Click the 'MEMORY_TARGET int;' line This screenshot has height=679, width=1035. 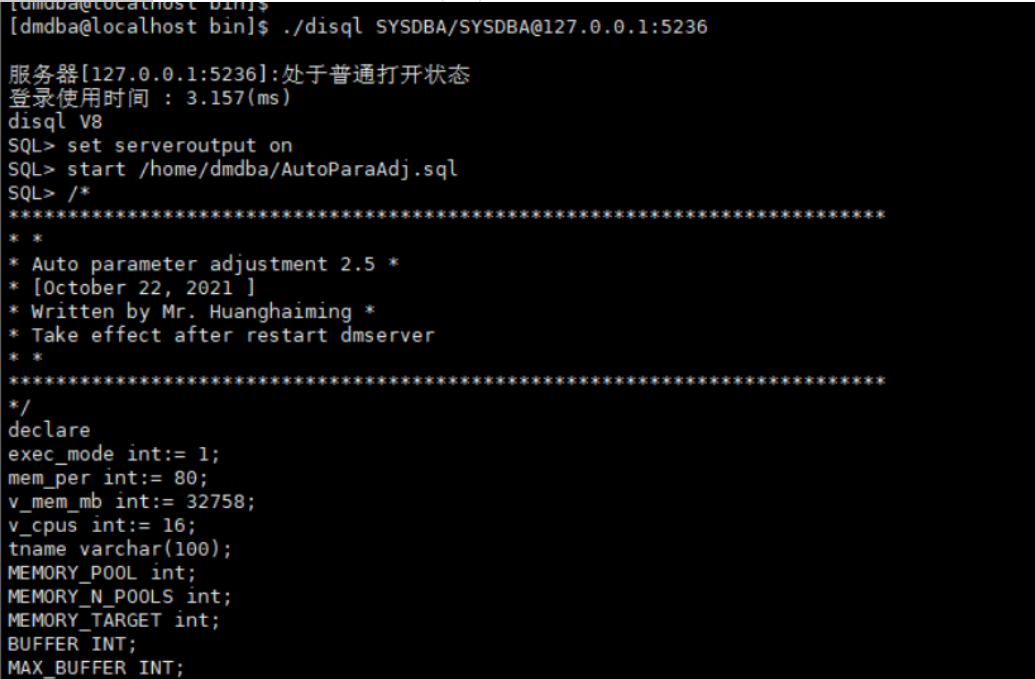pyautogui.click(x=114, y=620)
